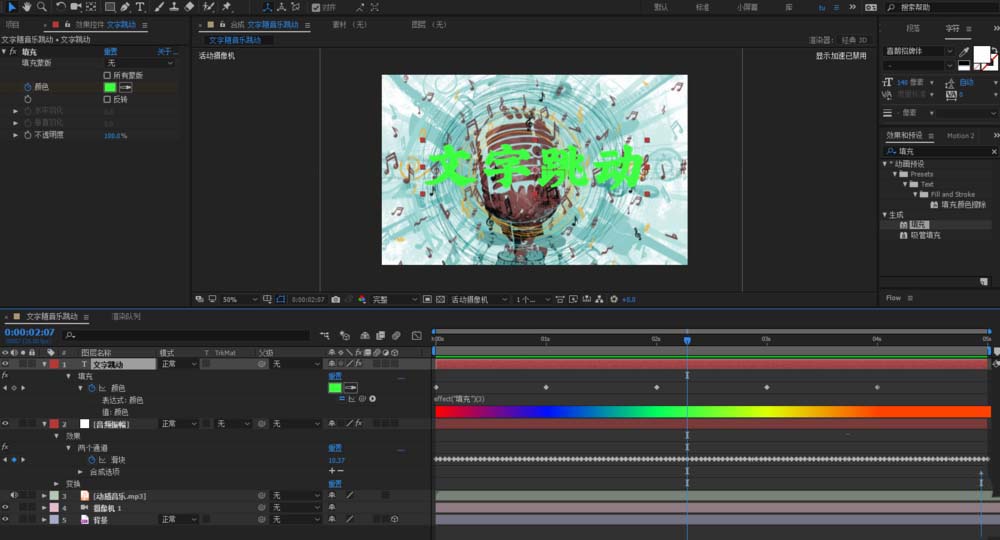Activate the Puppet Pin tool

pos(227,7)
